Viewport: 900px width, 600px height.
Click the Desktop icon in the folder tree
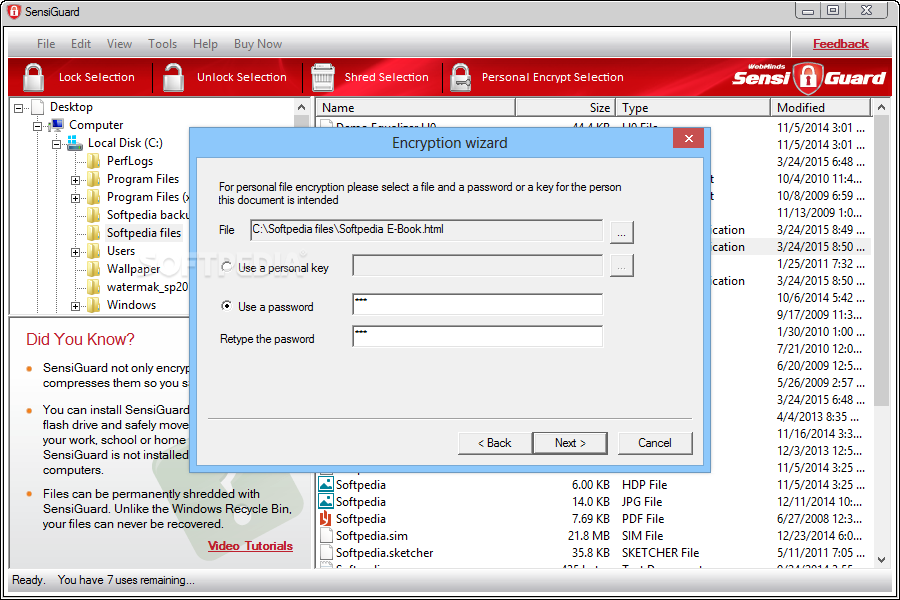point(38,107)
